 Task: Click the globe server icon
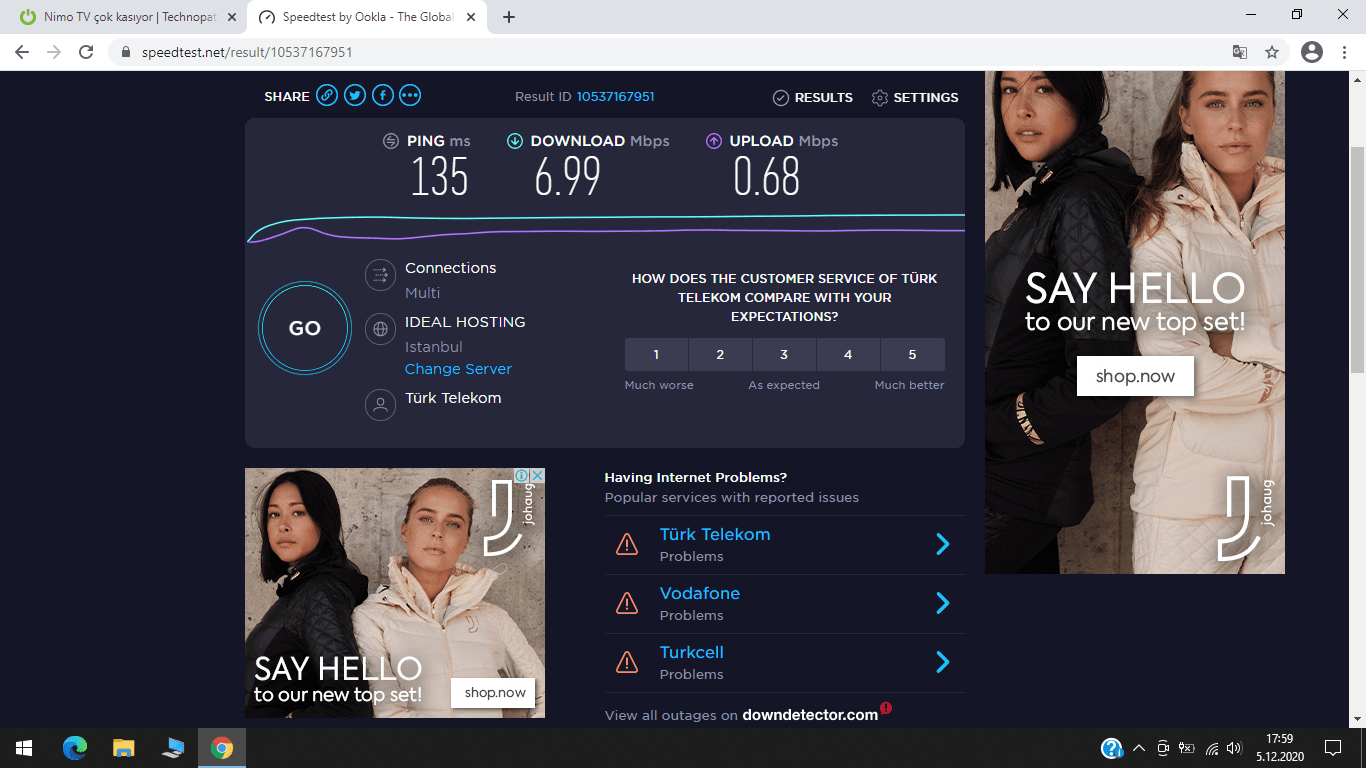coord(380,329)
